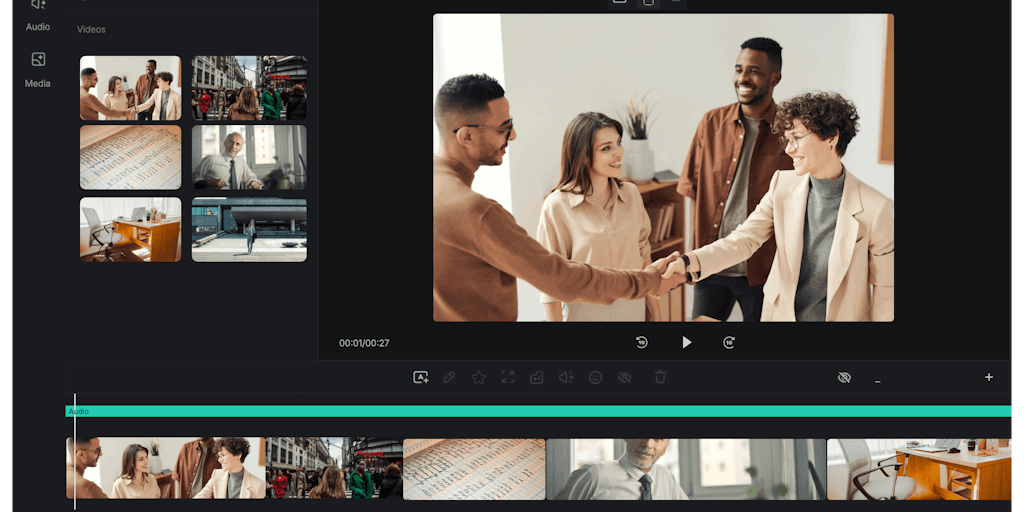Click the replace clip loop icon
Viewport: 1024px width, 512px height.
537,377
